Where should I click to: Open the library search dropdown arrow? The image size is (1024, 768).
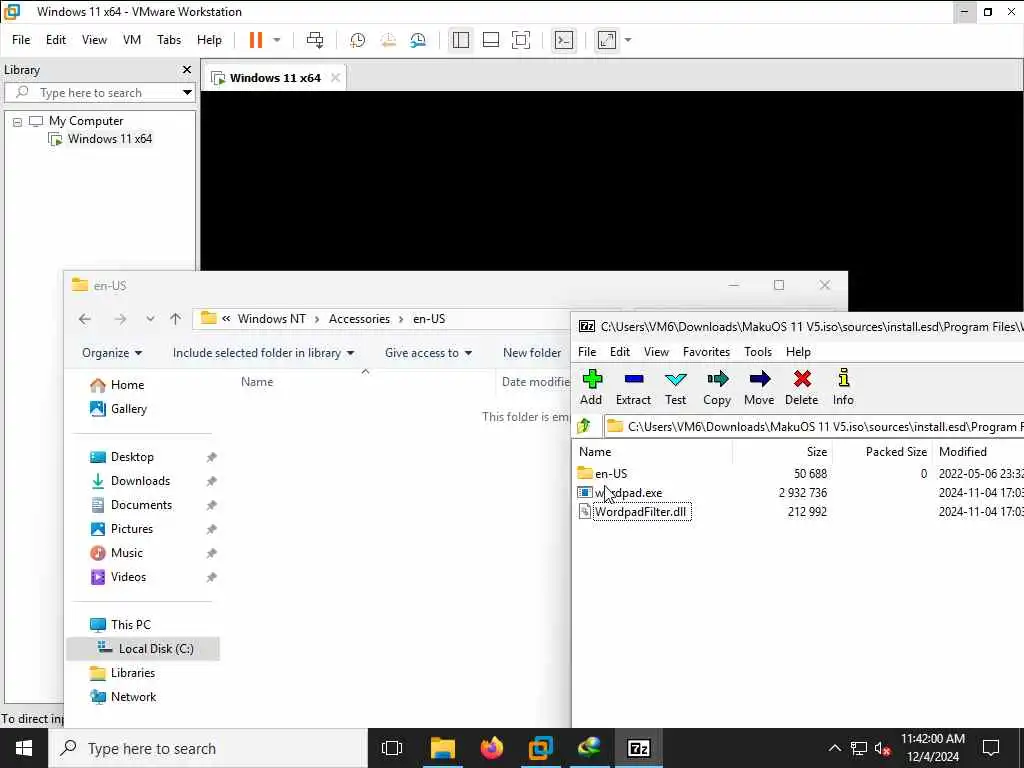[187, 92]
